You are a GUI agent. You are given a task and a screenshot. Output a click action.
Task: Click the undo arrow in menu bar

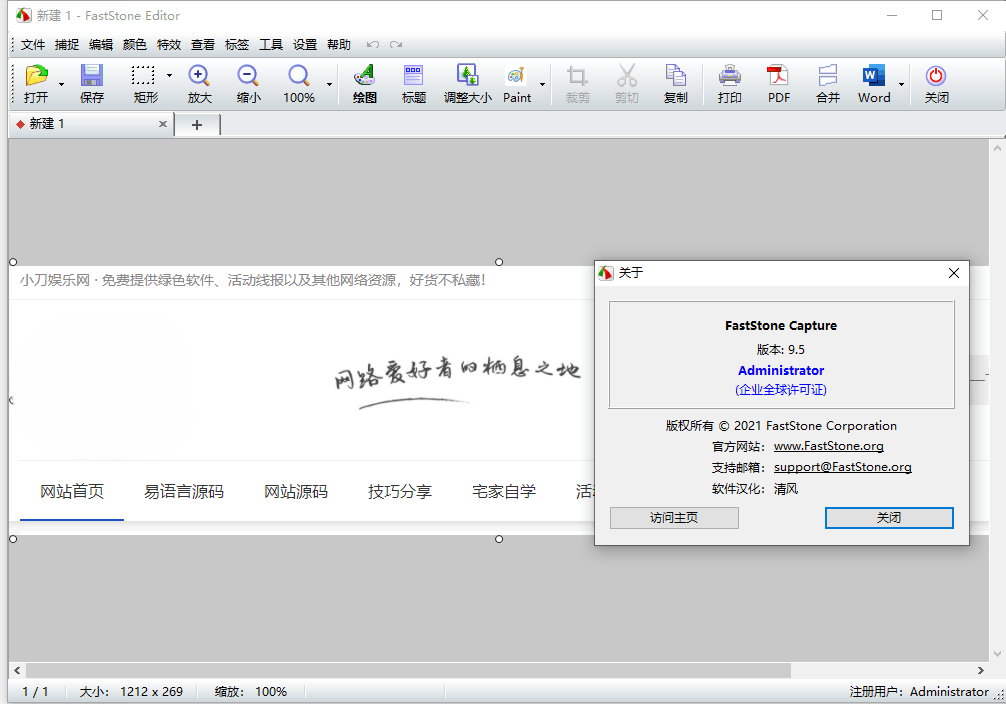(x=372, y=44)
